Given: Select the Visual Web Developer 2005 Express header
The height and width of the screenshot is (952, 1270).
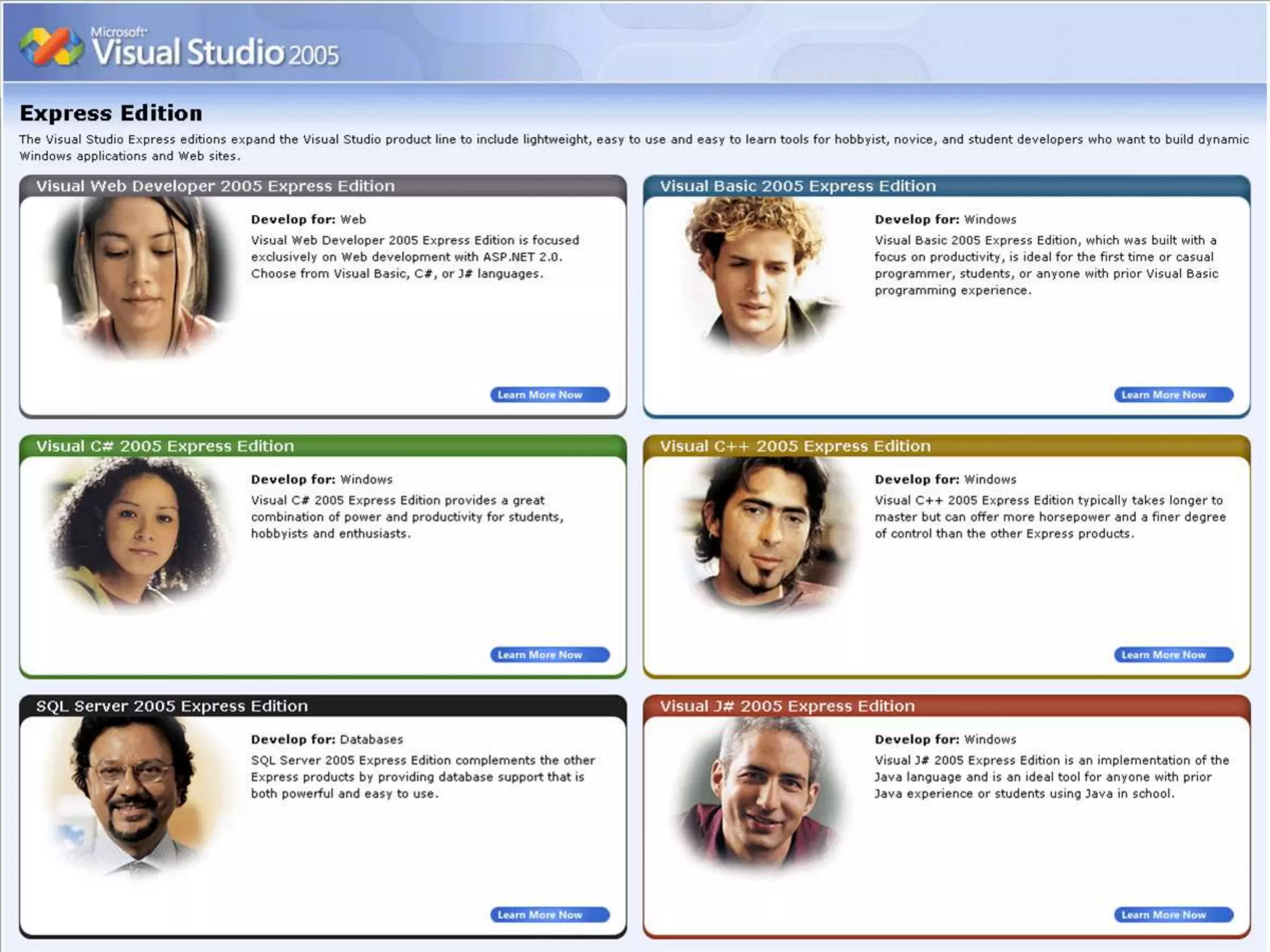Looking at the screenshot, I should 215,186.
